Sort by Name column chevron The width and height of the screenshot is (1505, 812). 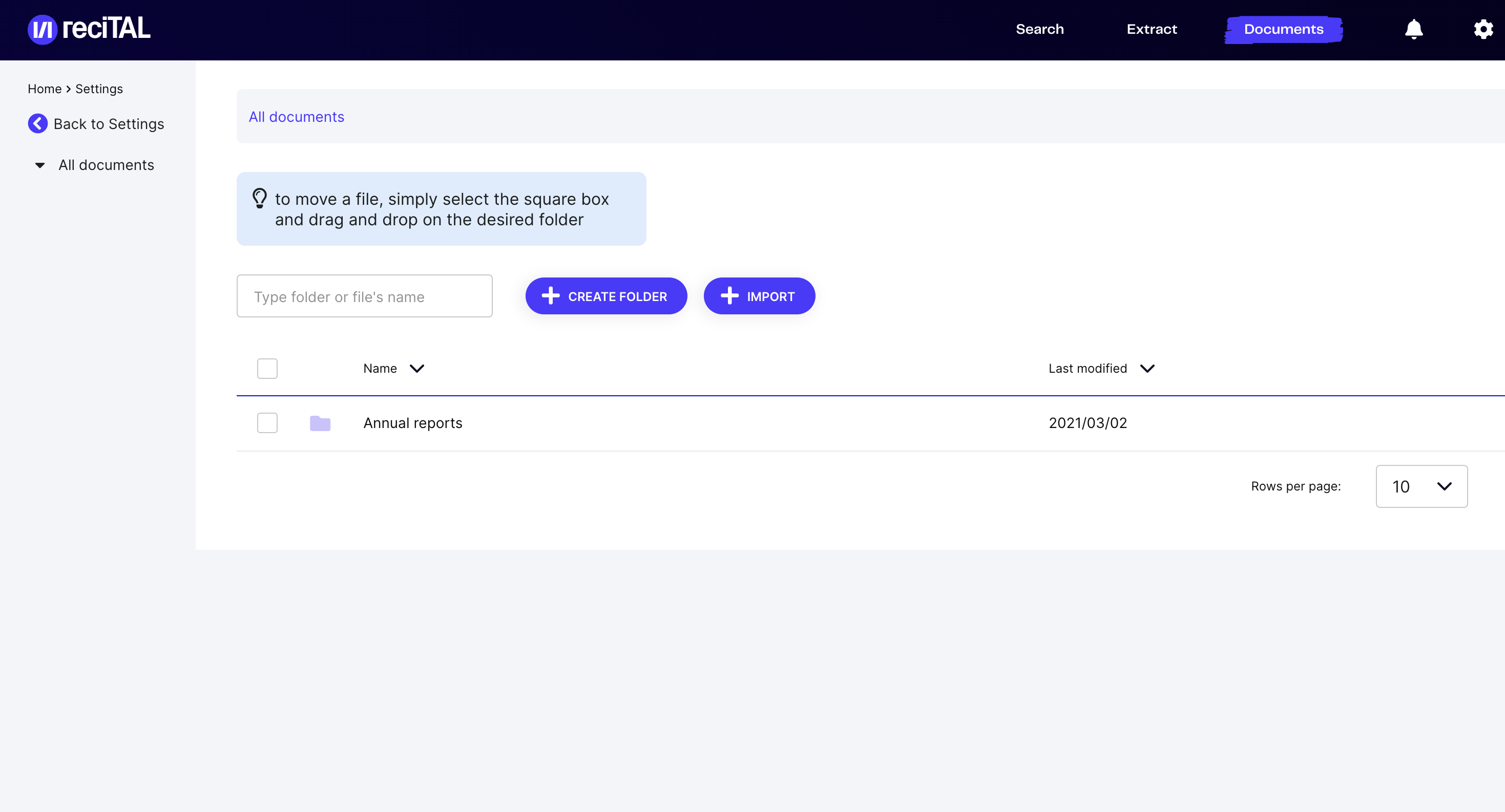click(416, 368)
